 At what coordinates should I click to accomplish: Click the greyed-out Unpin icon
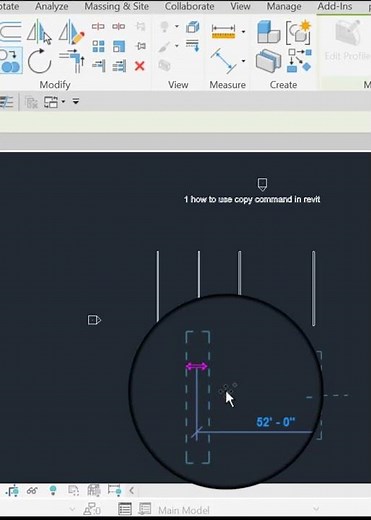(141, 26)
